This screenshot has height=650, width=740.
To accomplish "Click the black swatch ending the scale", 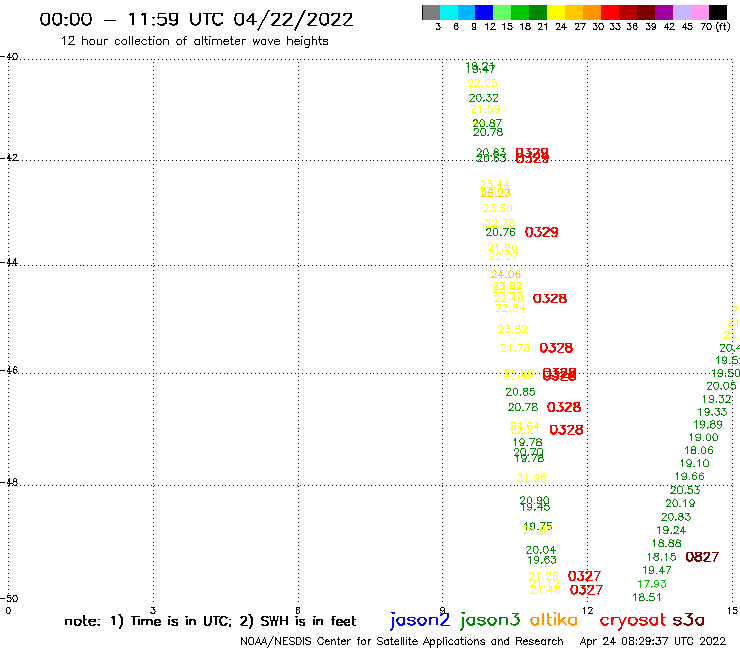I will pyautogui.click(x=717, y=12).
